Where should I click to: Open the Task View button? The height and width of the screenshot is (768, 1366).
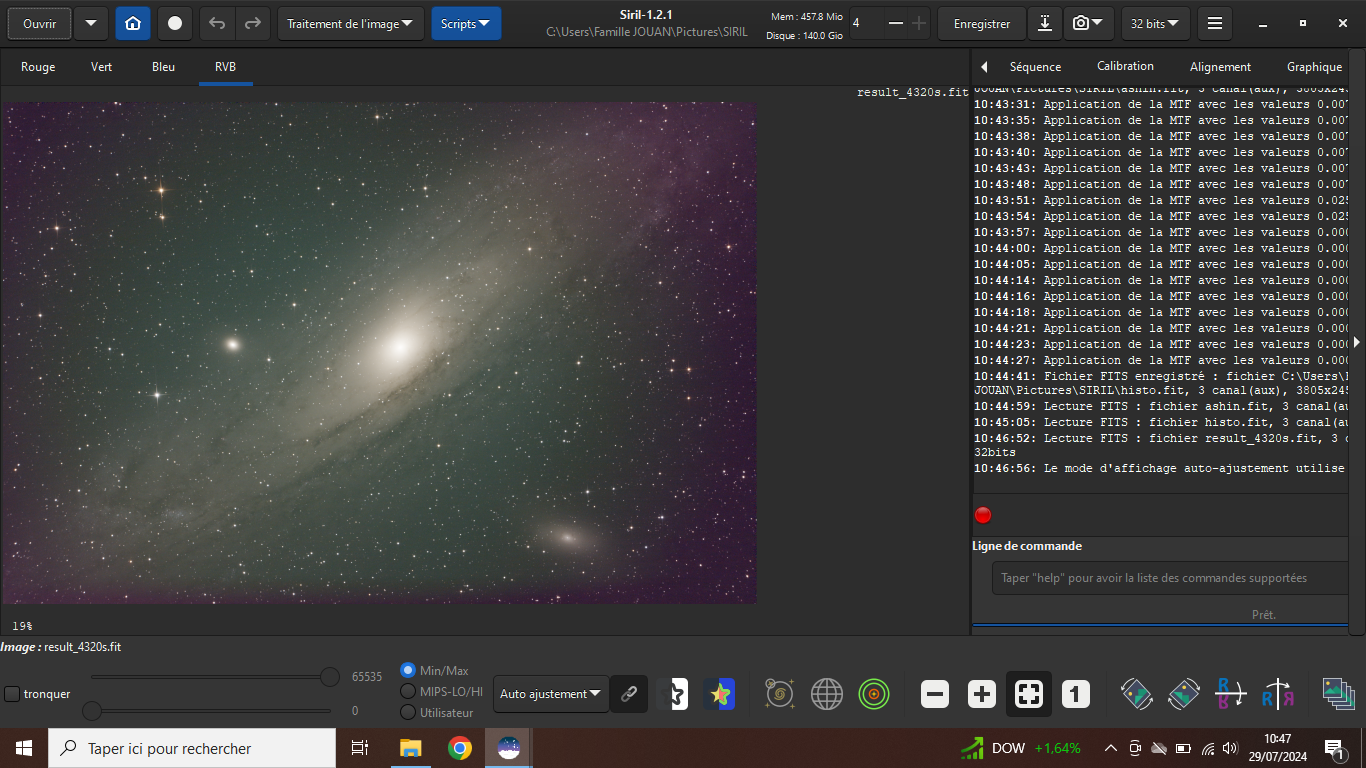pos(360,748)
